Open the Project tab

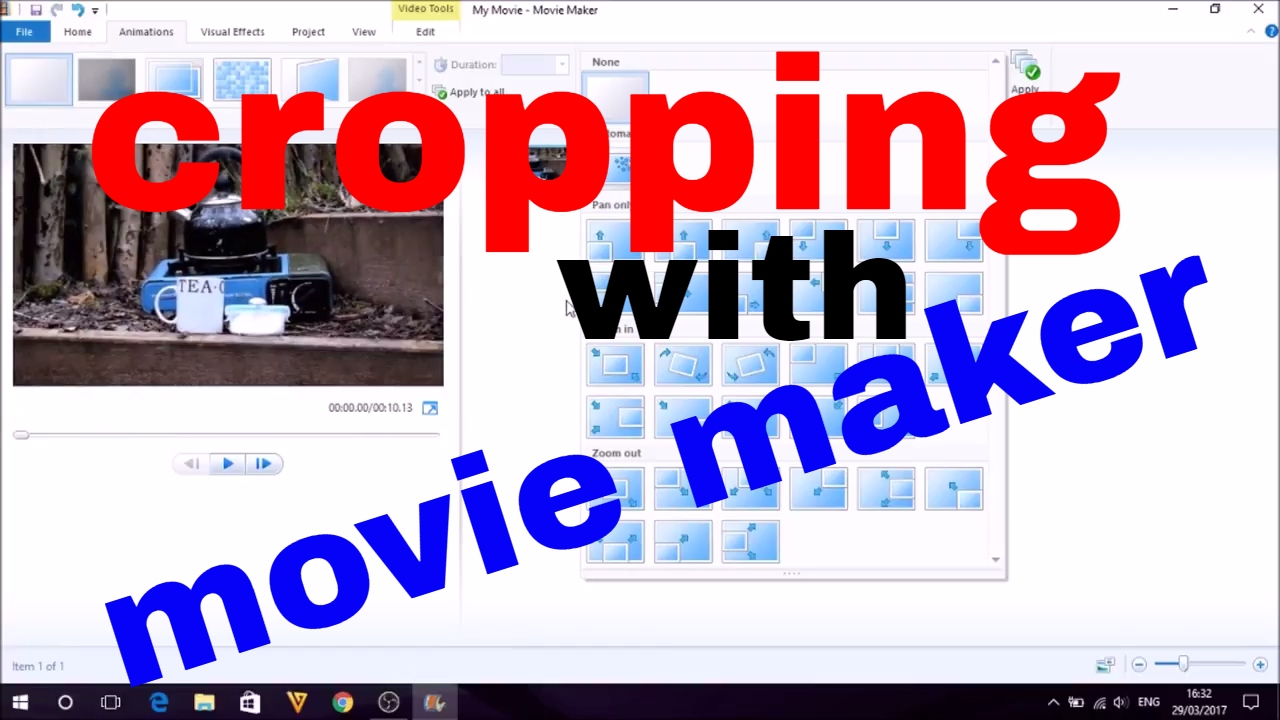[x=308, y=32]
